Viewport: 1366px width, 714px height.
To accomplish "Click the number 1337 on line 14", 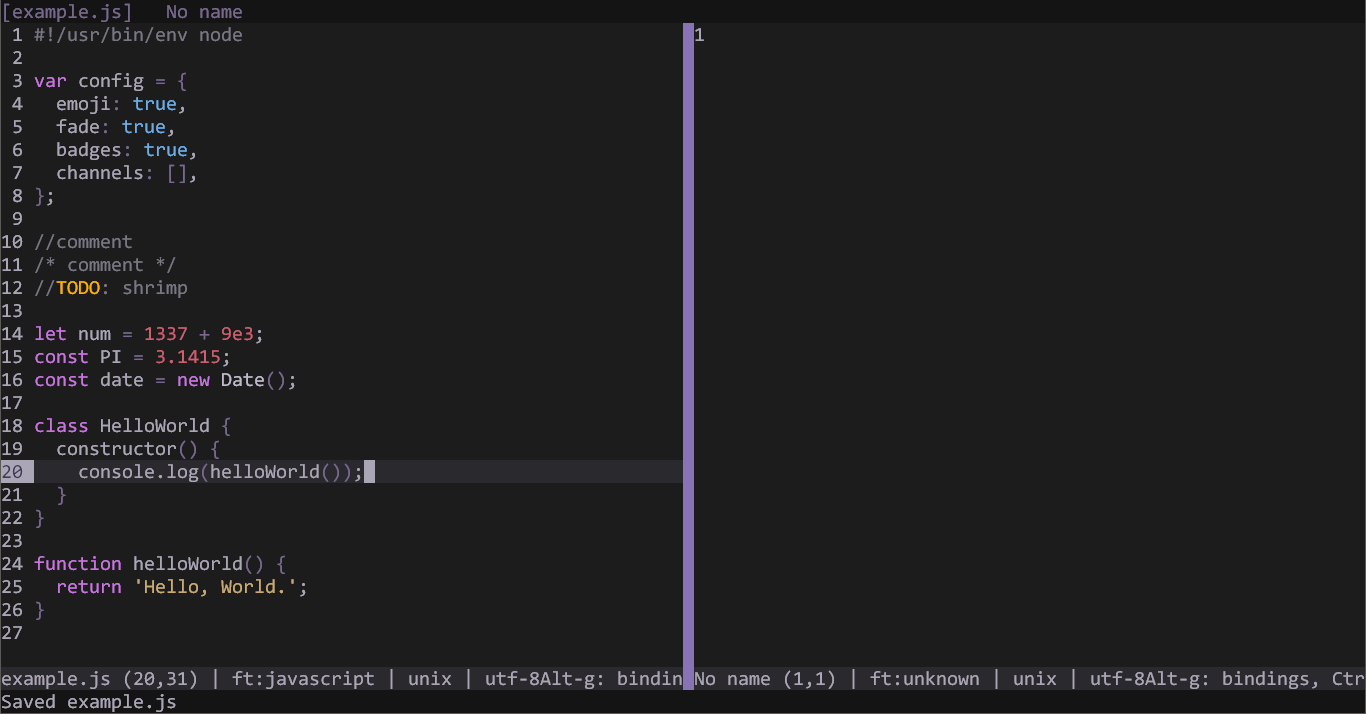I will click(x=166, y=334).
